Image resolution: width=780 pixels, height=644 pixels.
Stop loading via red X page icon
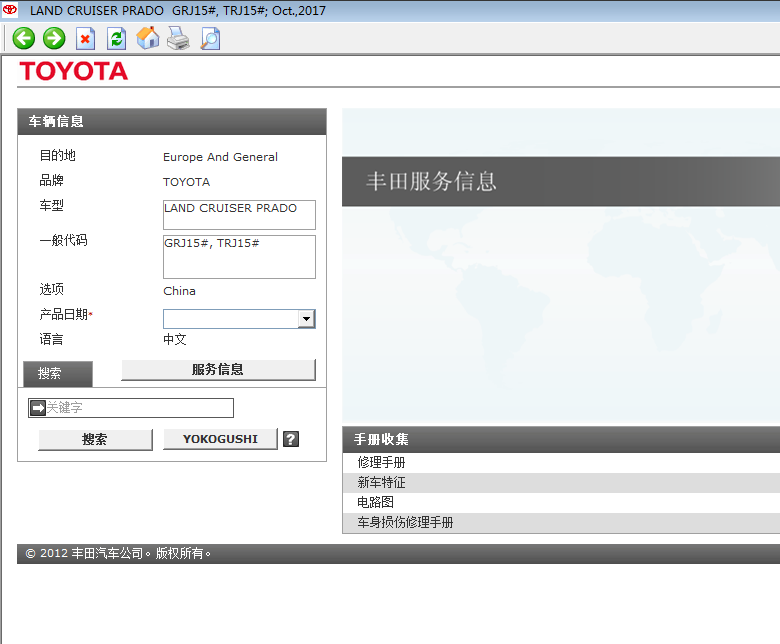(85, 38)
